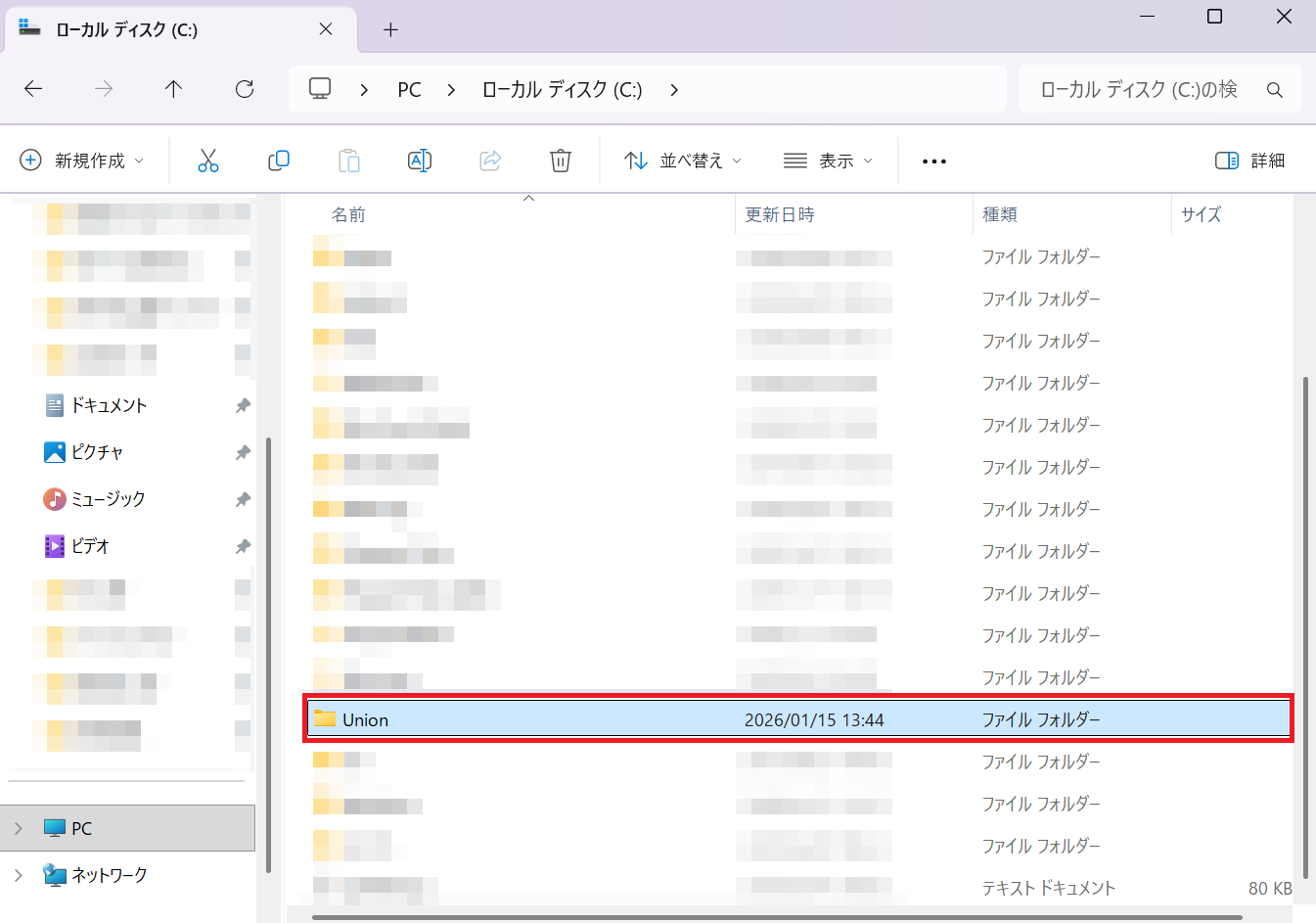
Task: Select the Union folder
Action: [x=366, y=720]
